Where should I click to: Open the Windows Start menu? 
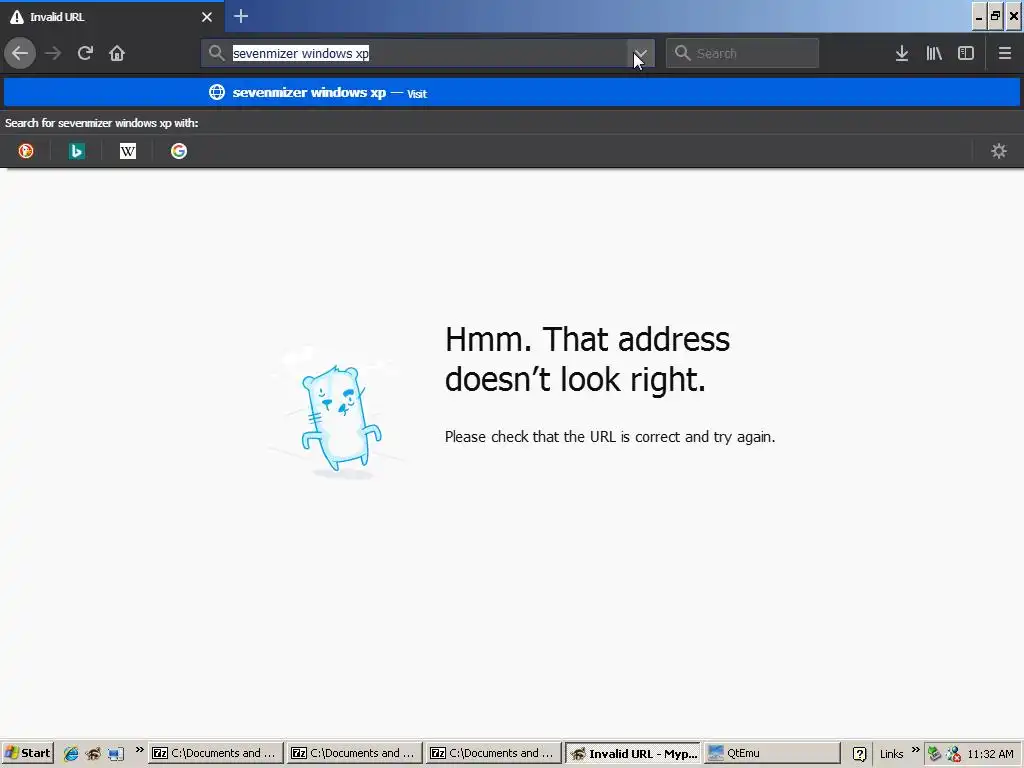click(27, 753)
